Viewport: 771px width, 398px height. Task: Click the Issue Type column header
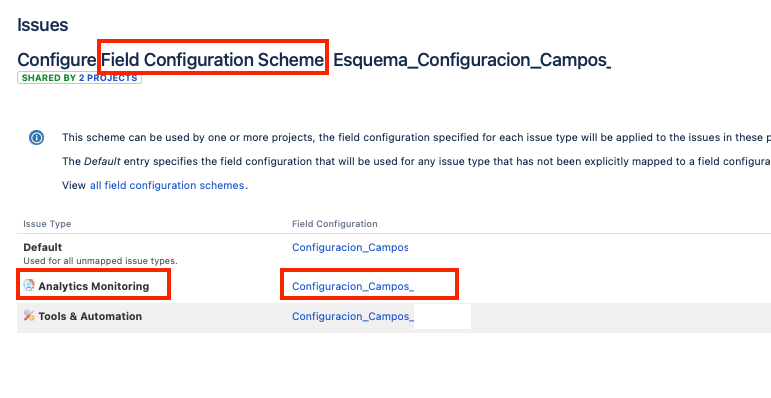coord(47,224)
